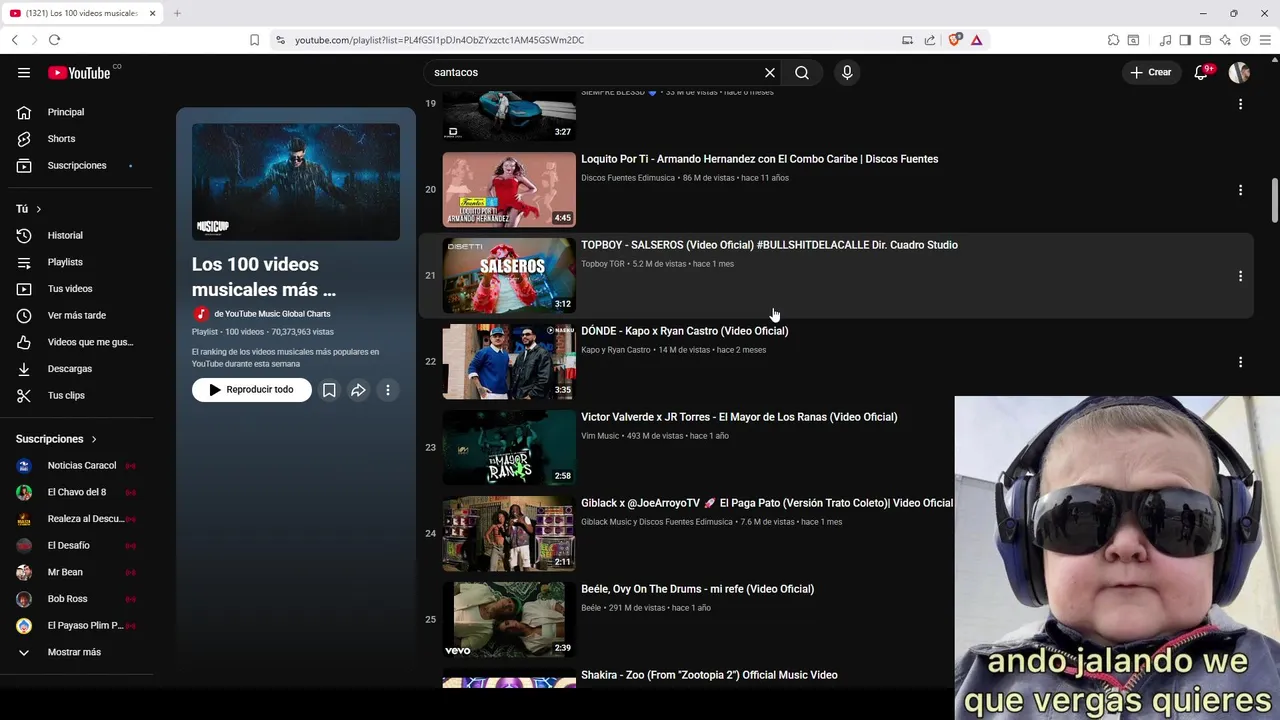Open options menu for Loquito Por Ti
Image resolution: width=1280 pixels, height=720 pixels.
click(x=1240, y=190)
